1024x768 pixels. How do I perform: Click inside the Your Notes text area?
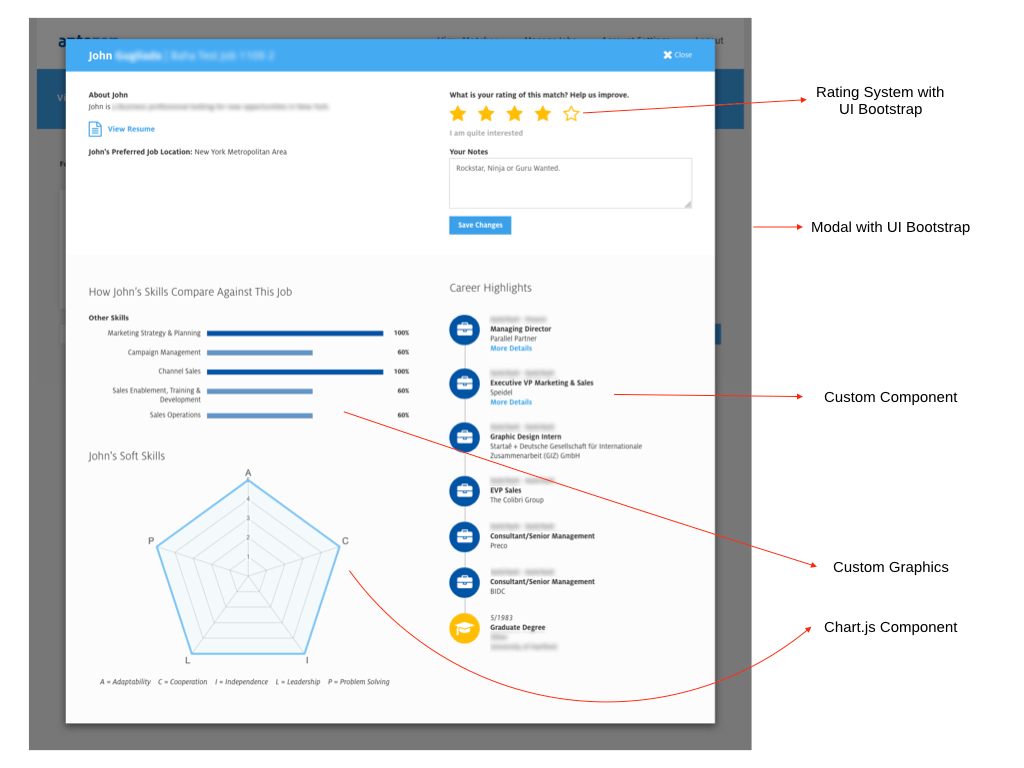pyautogui.click(x=570, y=183)
